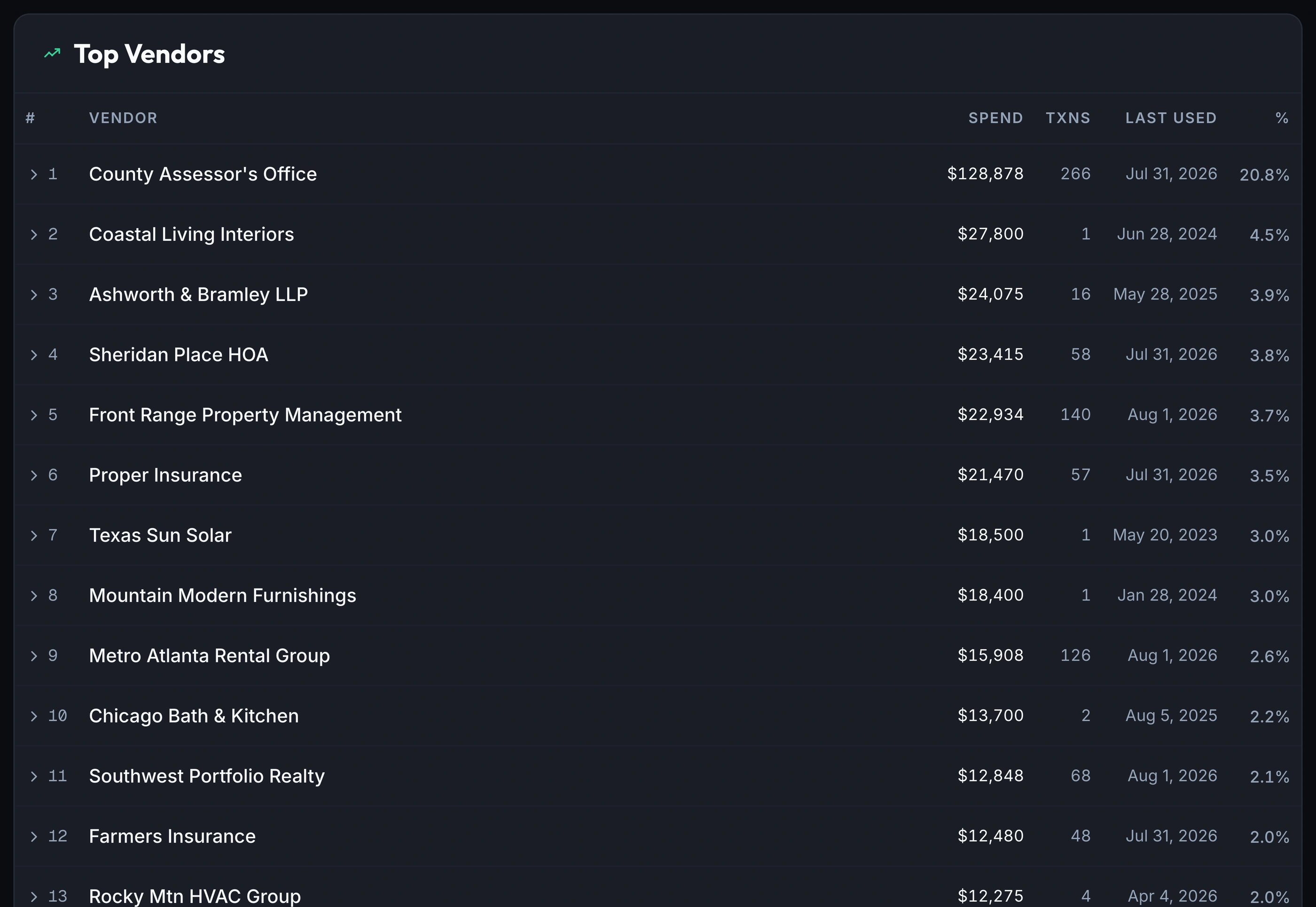This screenshot has width=1316, height=907.
Task: Click the # rank column header
Action: pos(31,118)
